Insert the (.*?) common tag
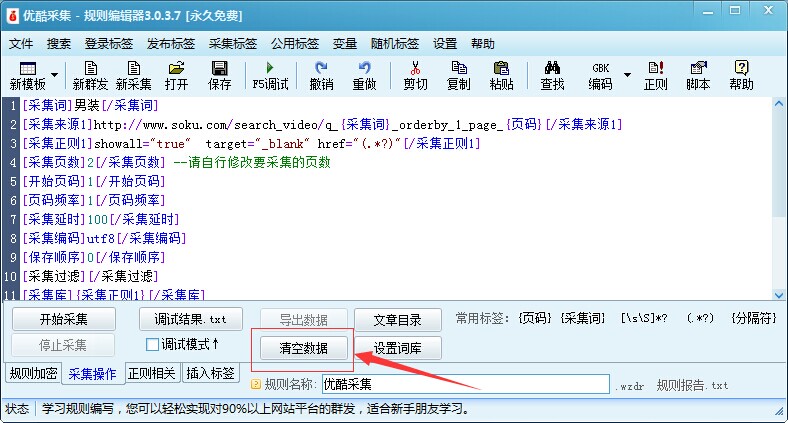Image resolution: width=788 pixels, height=423 pixels. click(x=700, y=318)
